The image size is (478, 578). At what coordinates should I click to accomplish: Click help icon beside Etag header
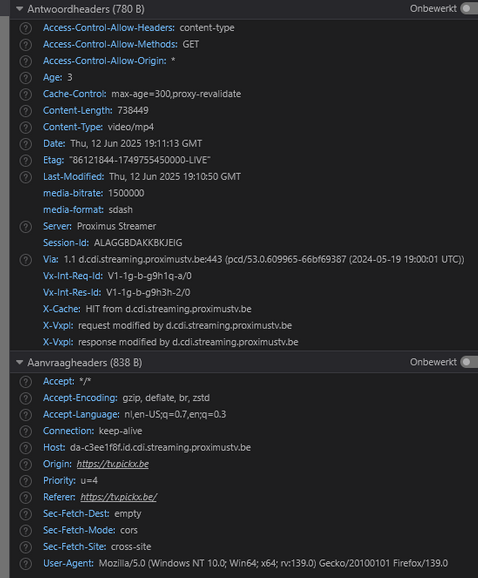[x=25, y=161]
